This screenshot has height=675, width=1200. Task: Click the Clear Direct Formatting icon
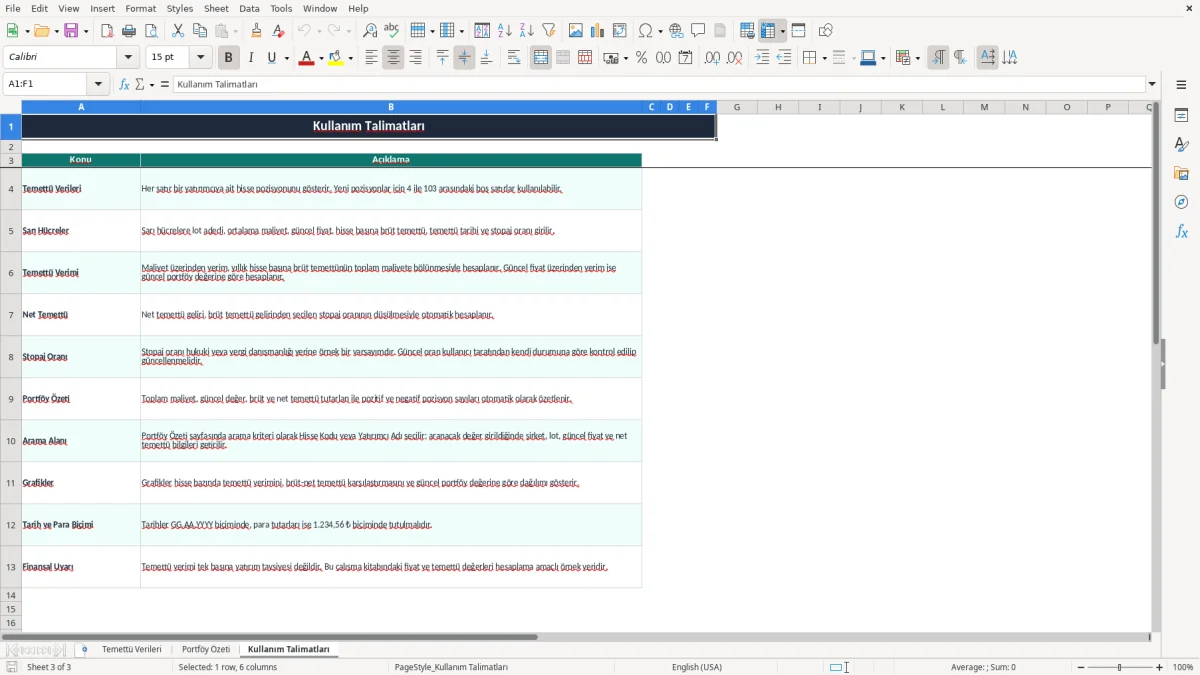(x=279, y=31)
